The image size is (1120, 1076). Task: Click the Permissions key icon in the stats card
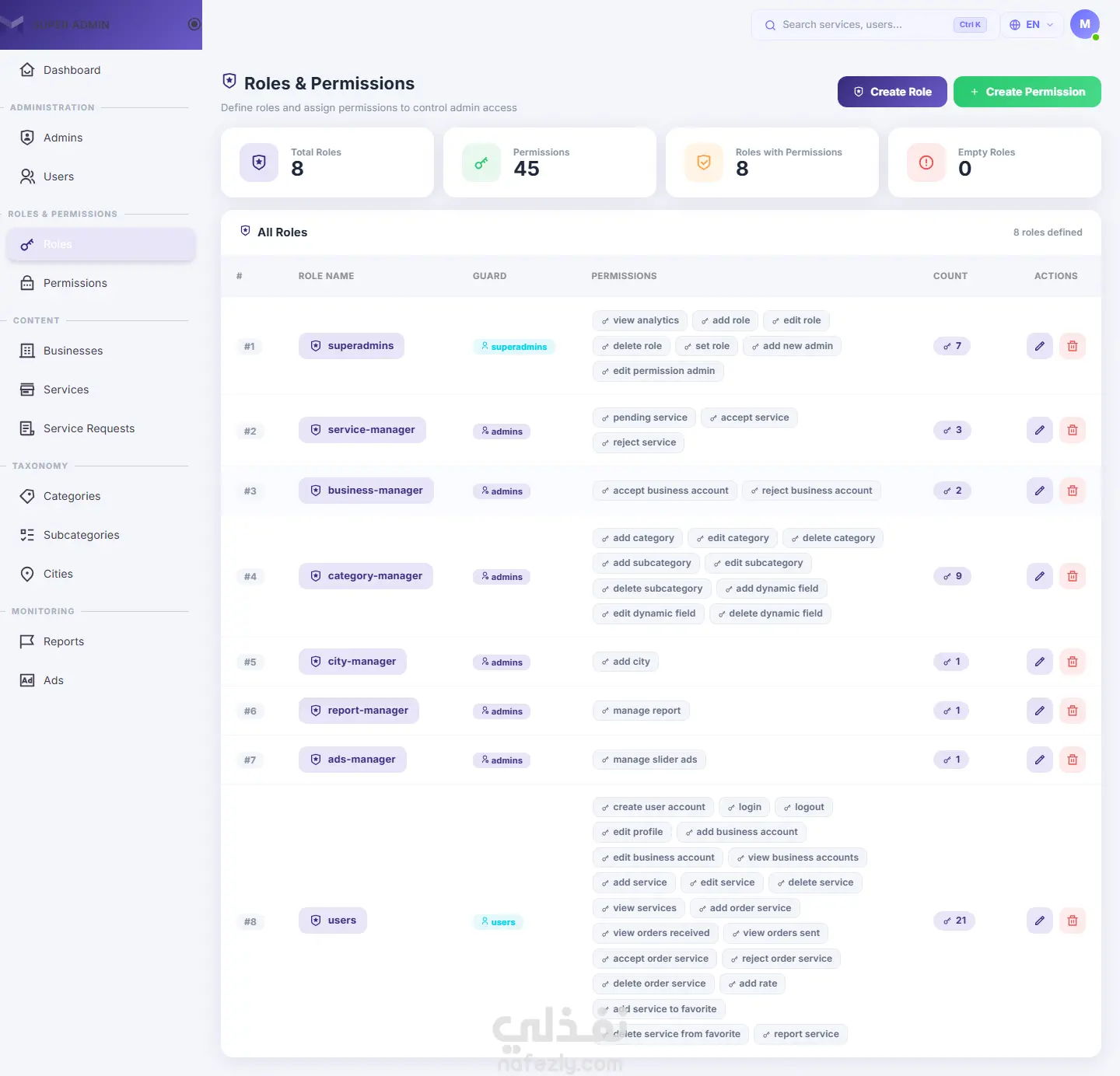(x=481, y=162)
